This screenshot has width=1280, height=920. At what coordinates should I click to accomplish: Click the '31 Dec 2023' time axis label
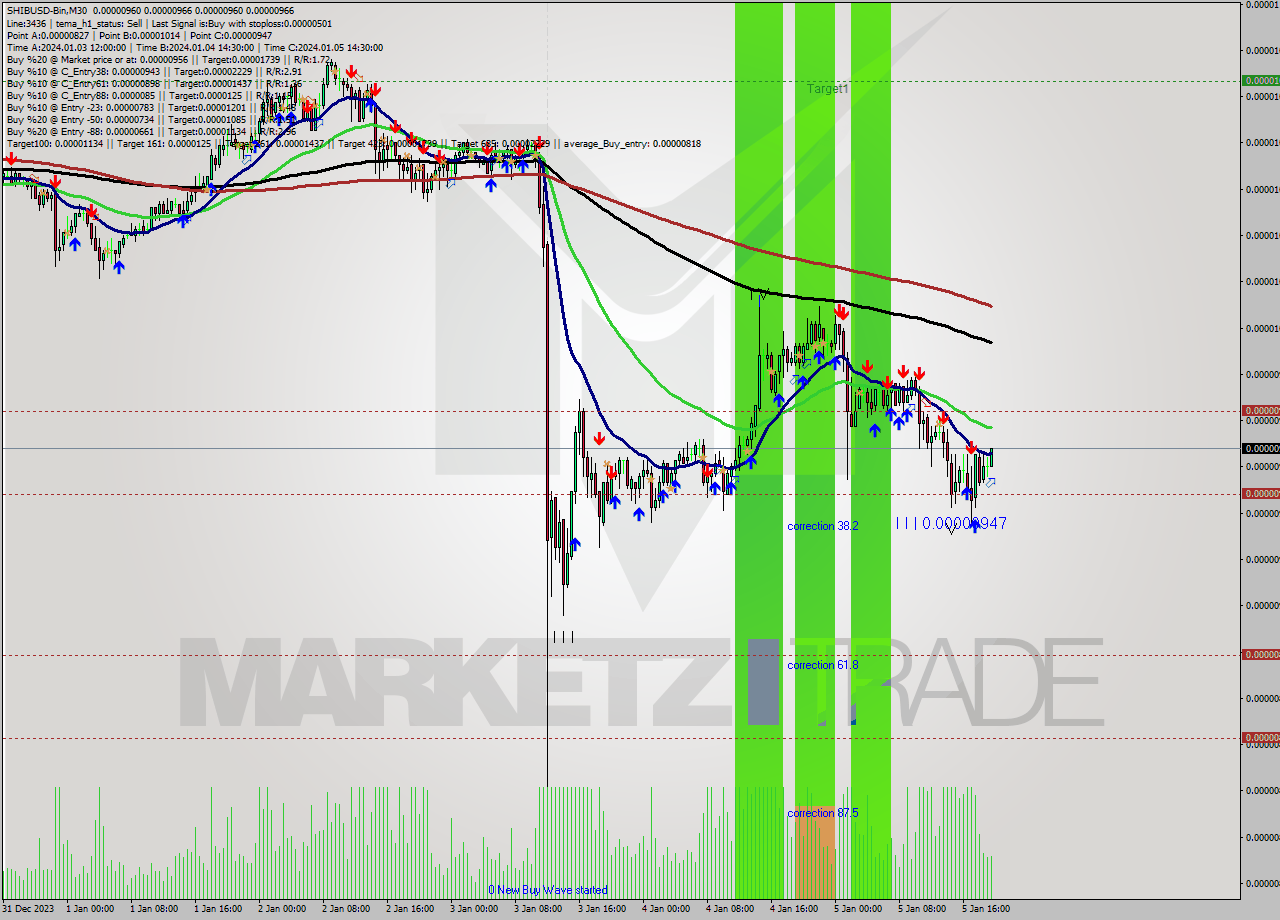point(28,909)
